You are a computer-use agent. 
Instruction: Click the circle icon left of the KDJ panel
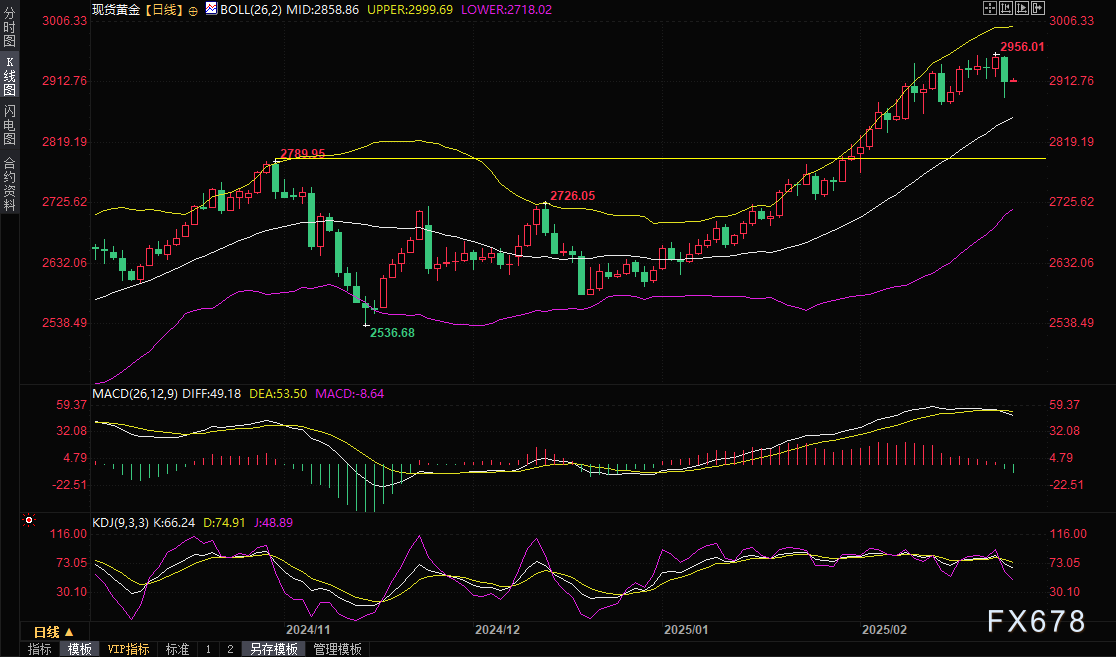point(29,521)
